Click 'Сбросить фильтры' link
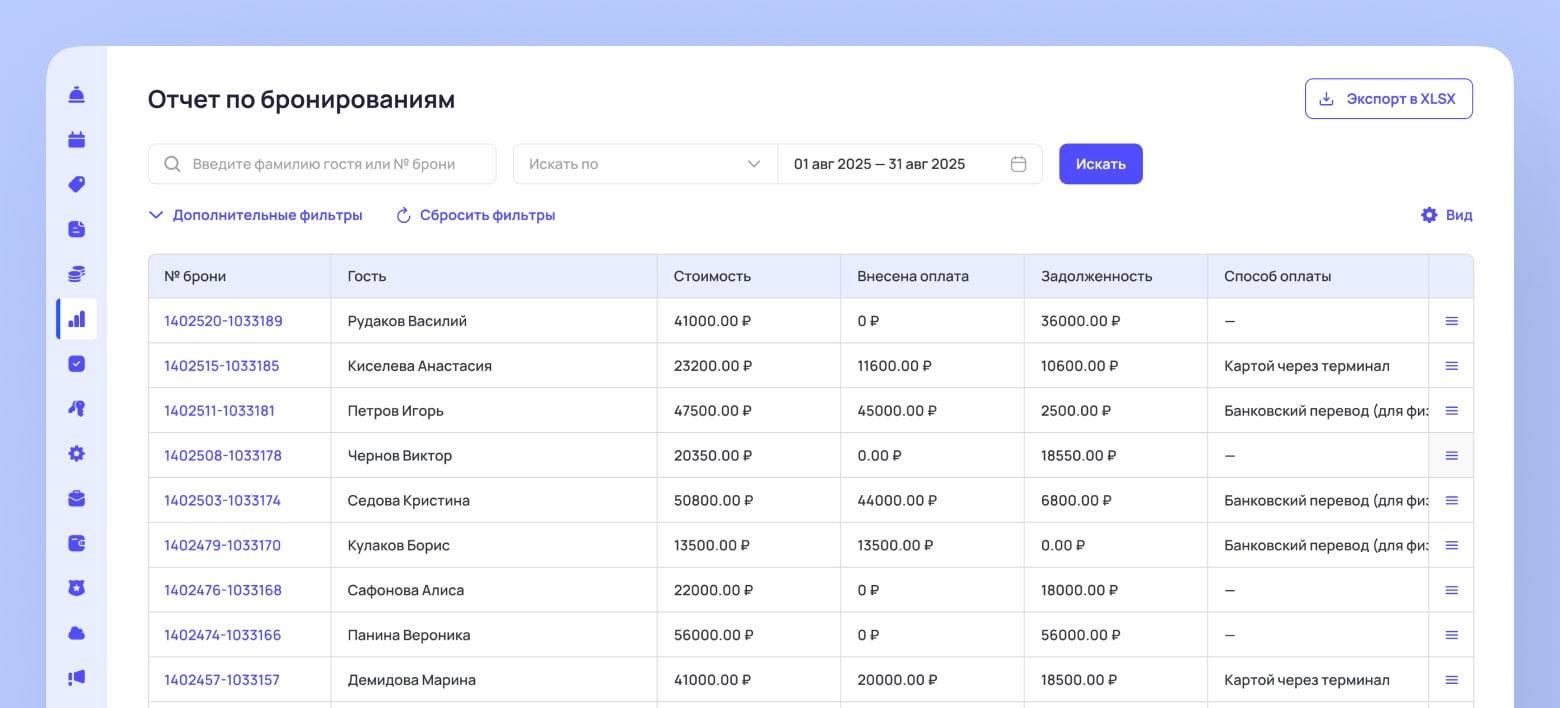 tap(476, 215)
